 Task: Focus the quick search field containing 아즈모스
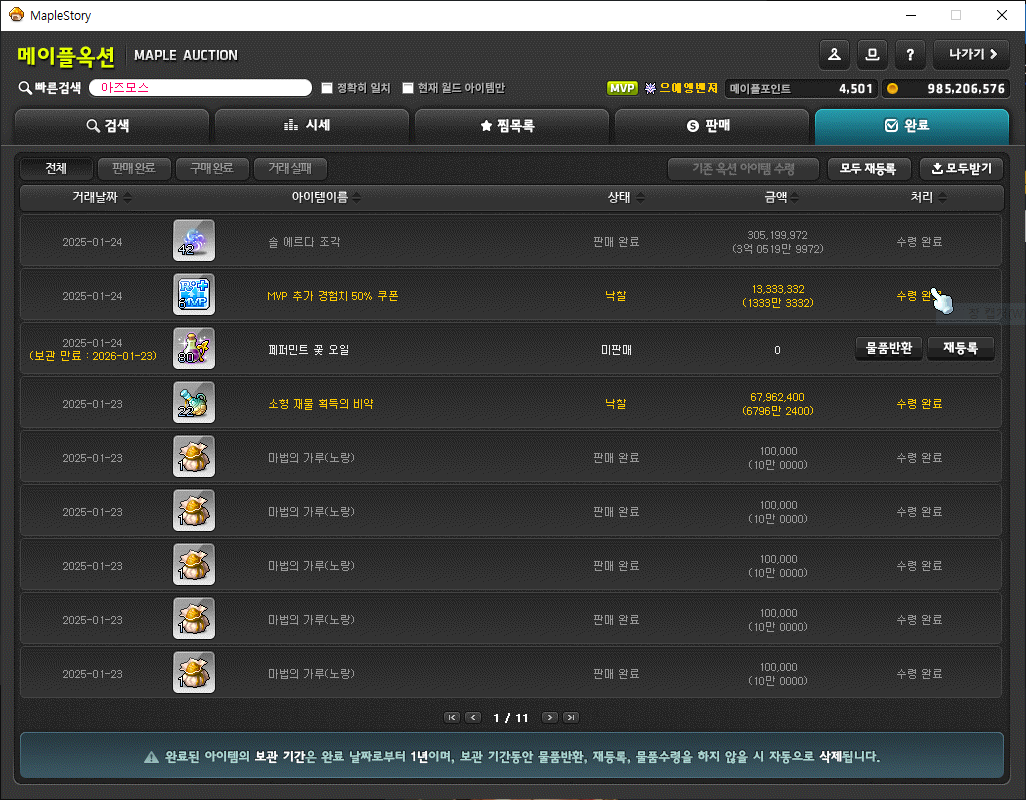pos(200,88)
